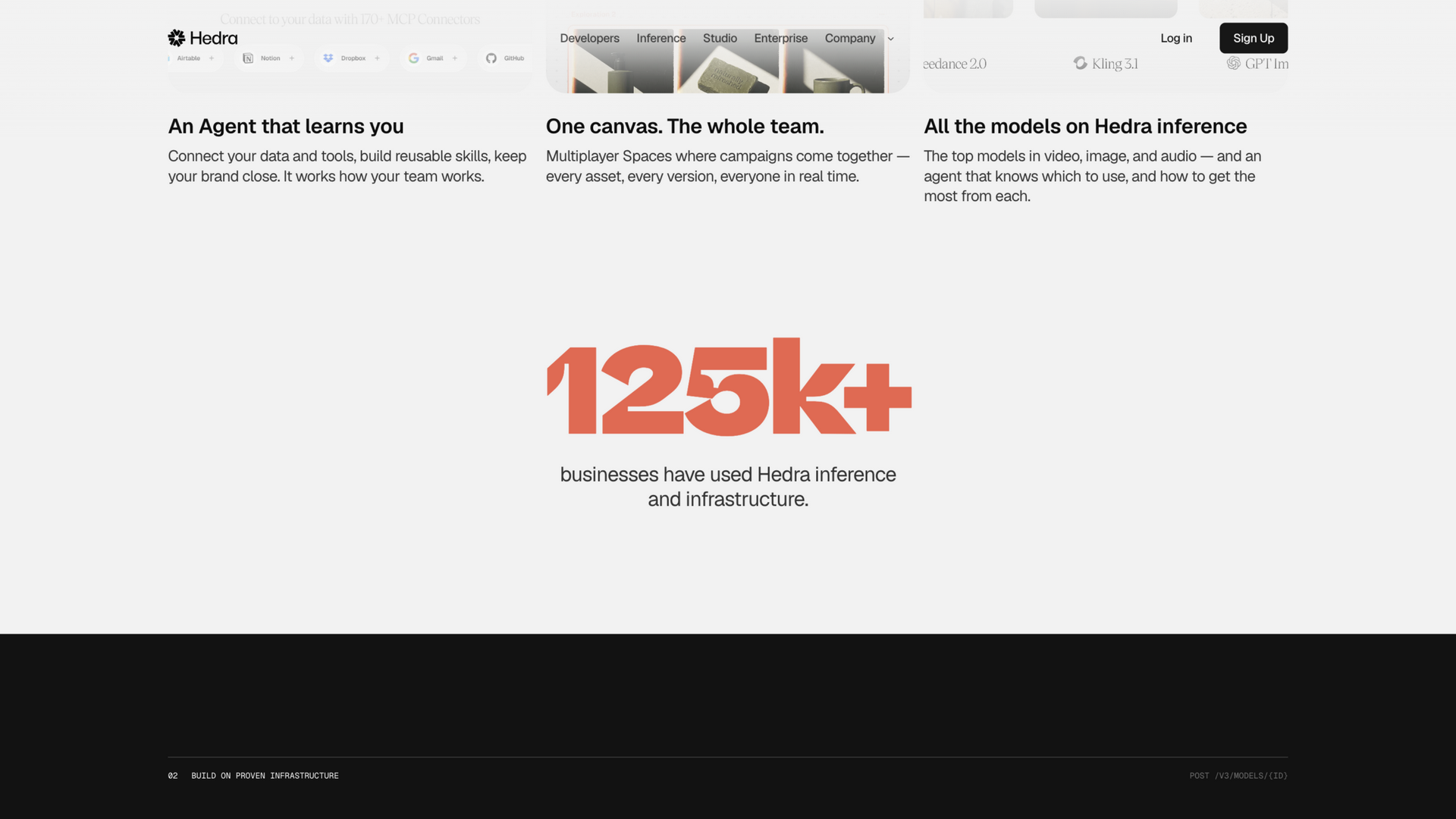The image size is (1456, 819).
Task: Click the Sign Up button
Action: tap(1254, 38)
